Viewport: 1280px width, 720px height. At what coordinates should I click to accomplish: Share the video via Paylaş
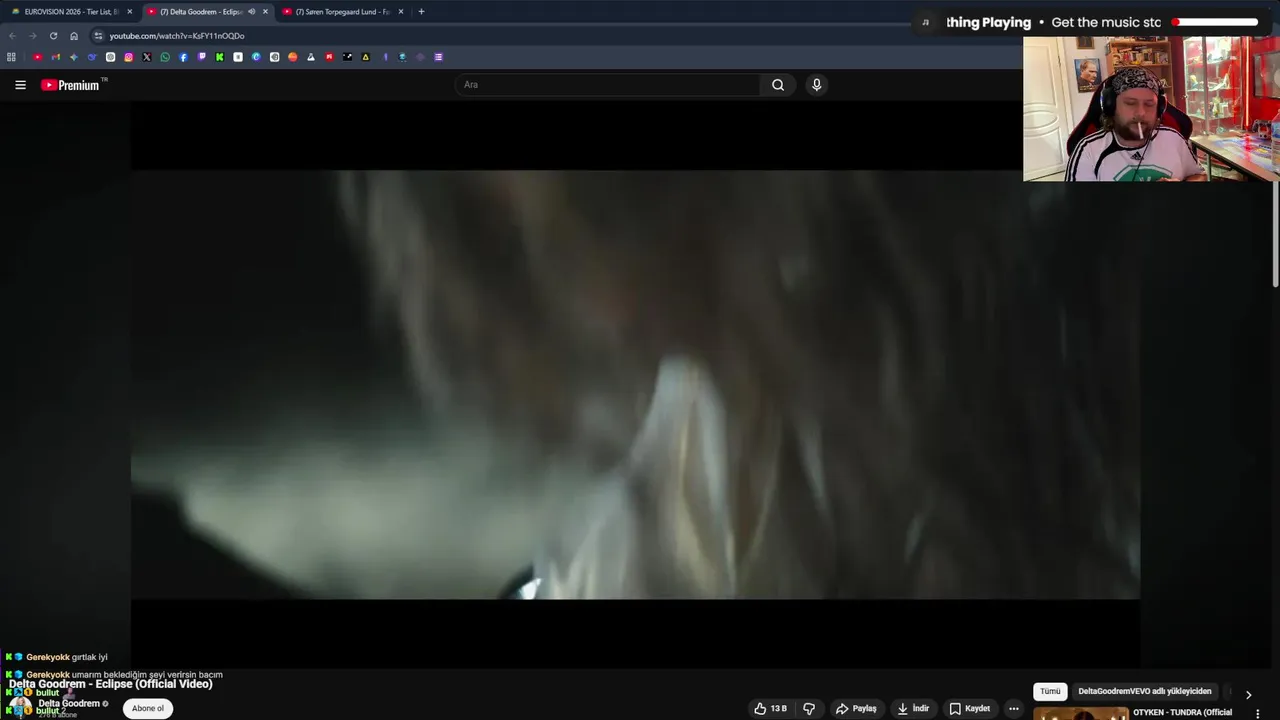coord(856,709)
